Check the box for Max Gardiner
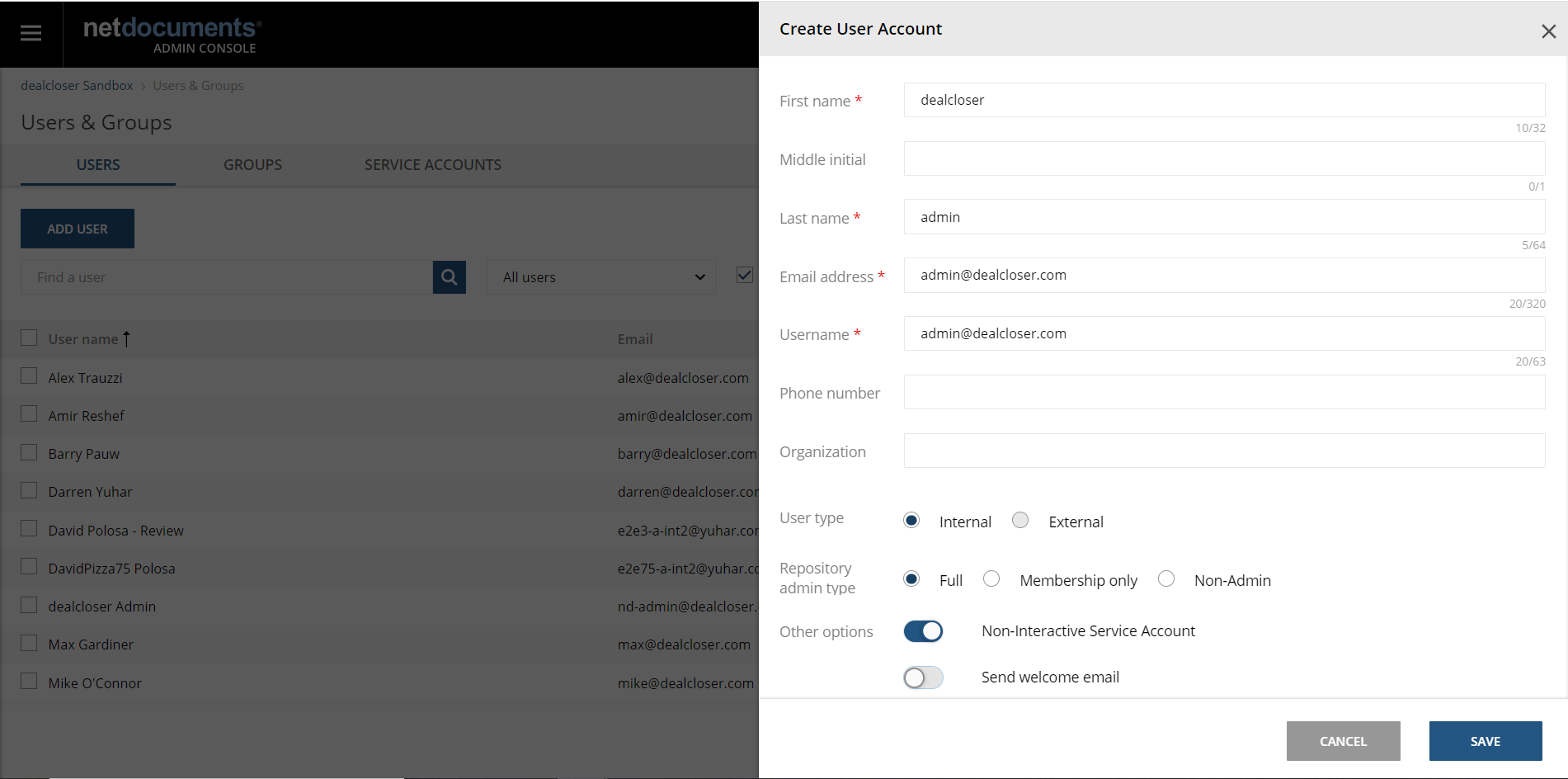 pos(29,643)
